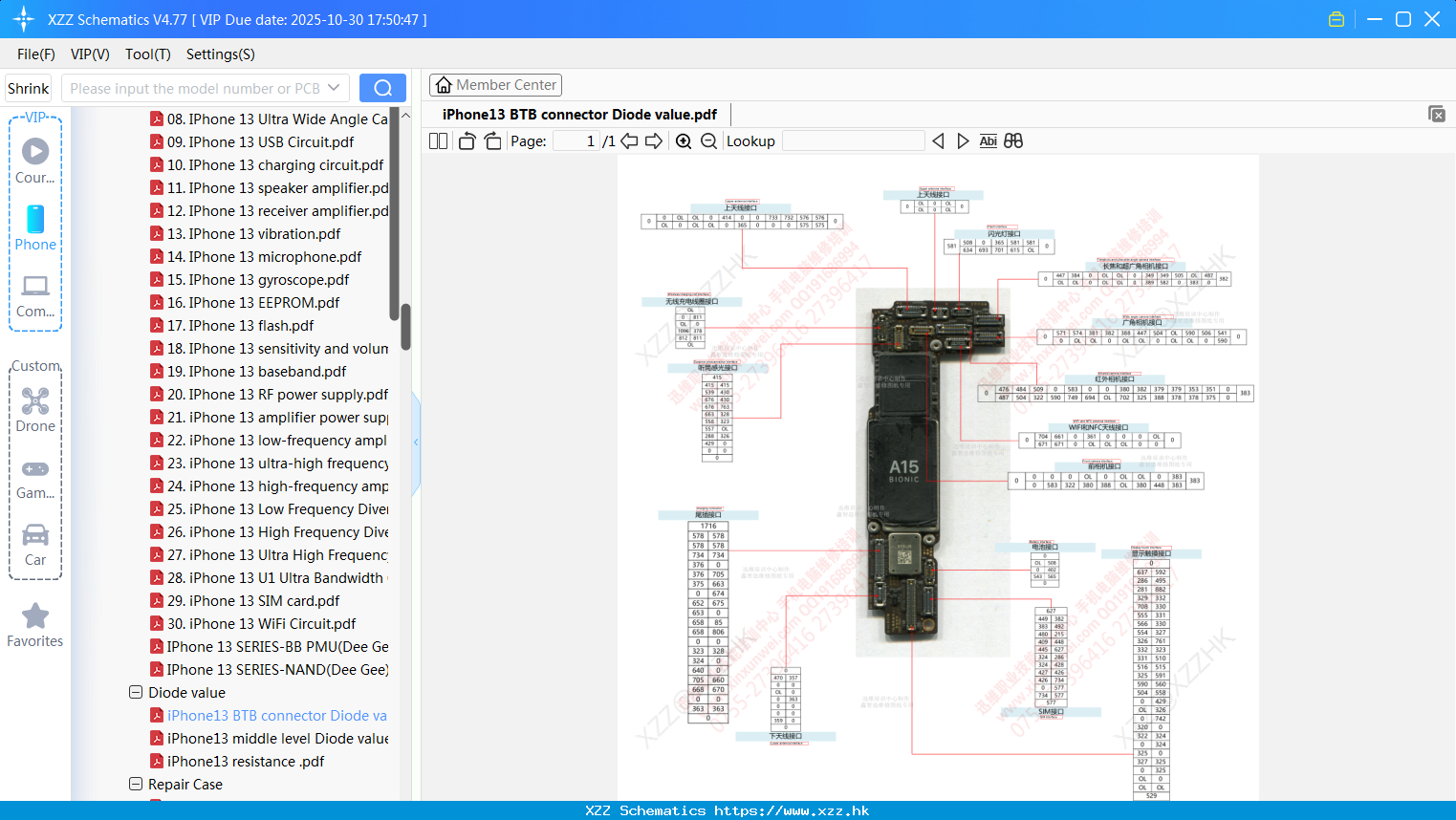Open 20. IPhone 13 RF power supply.pdf
The height and width of the screenshot is (820, 1456).
point(270,395)
